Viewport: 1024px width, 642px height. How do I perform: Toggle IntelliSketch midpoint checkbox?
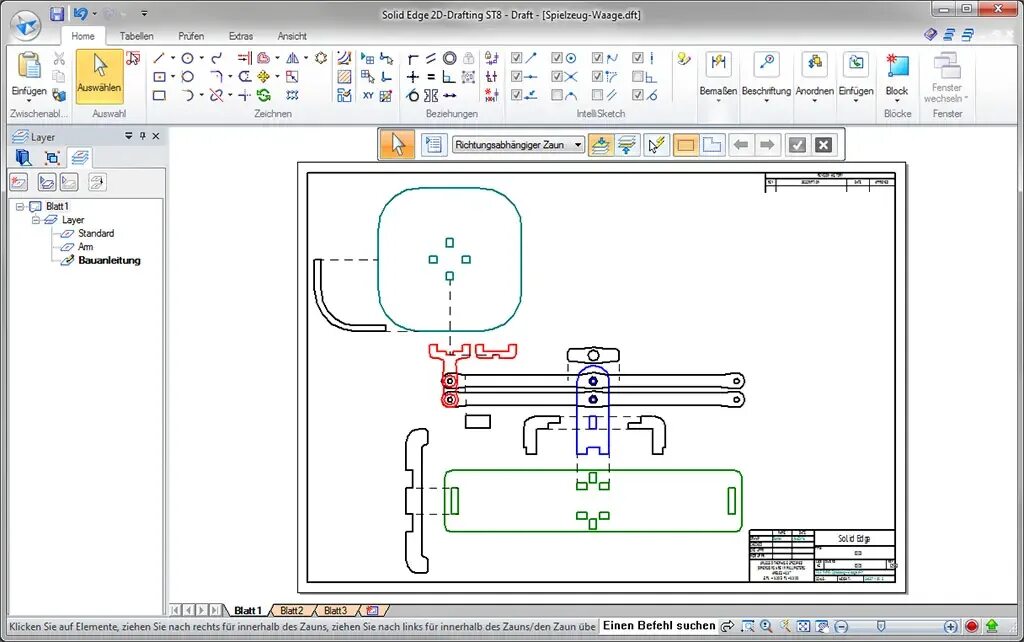click(x=516, y=77)
